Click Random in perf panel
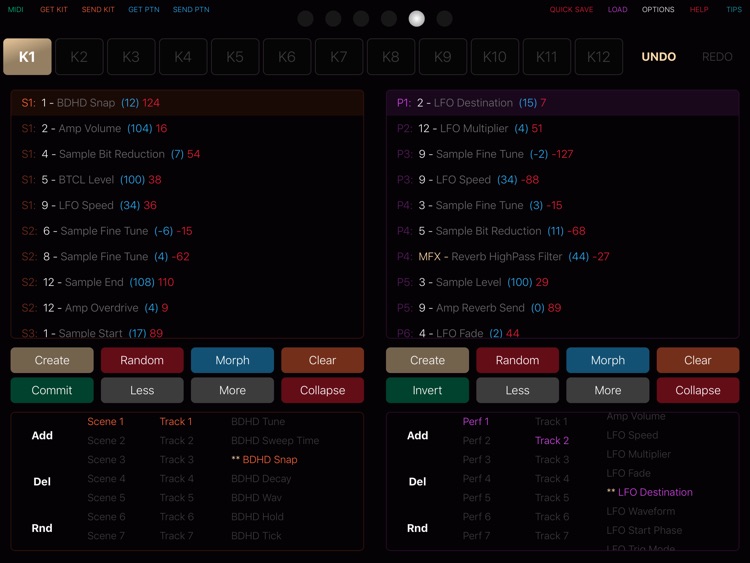Screen dimensions: 750x563 [518, 360]
